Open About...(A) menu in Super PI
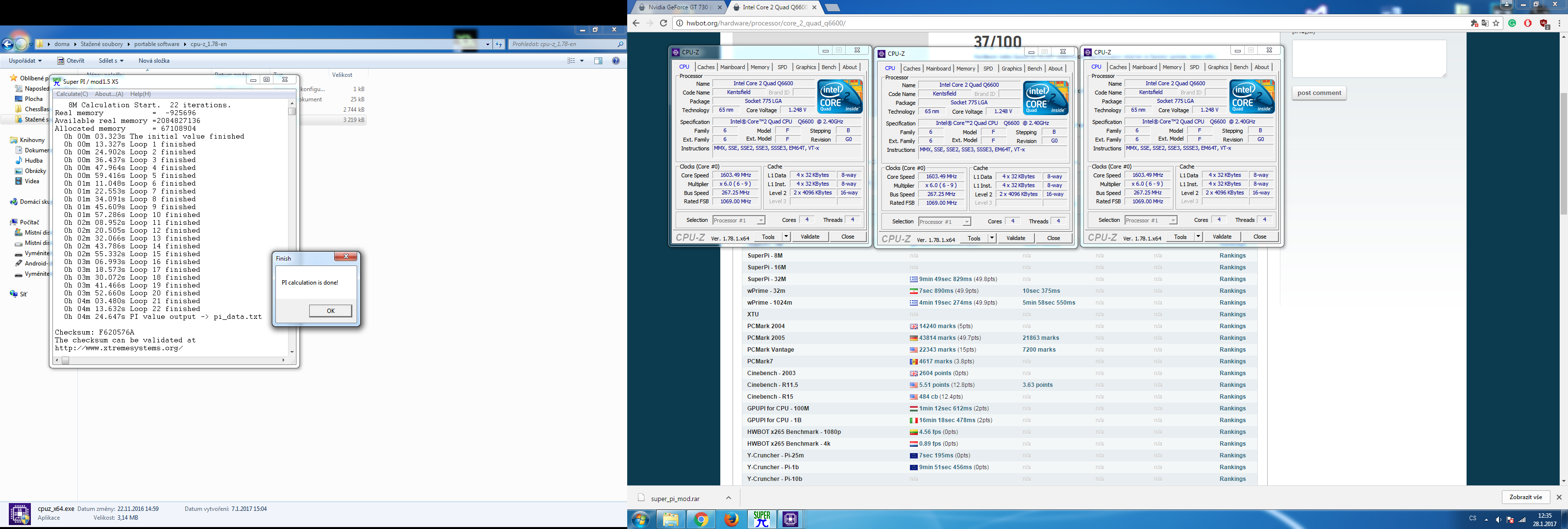1568x529 pixels. pyautogui.click(x=109, y=94)
